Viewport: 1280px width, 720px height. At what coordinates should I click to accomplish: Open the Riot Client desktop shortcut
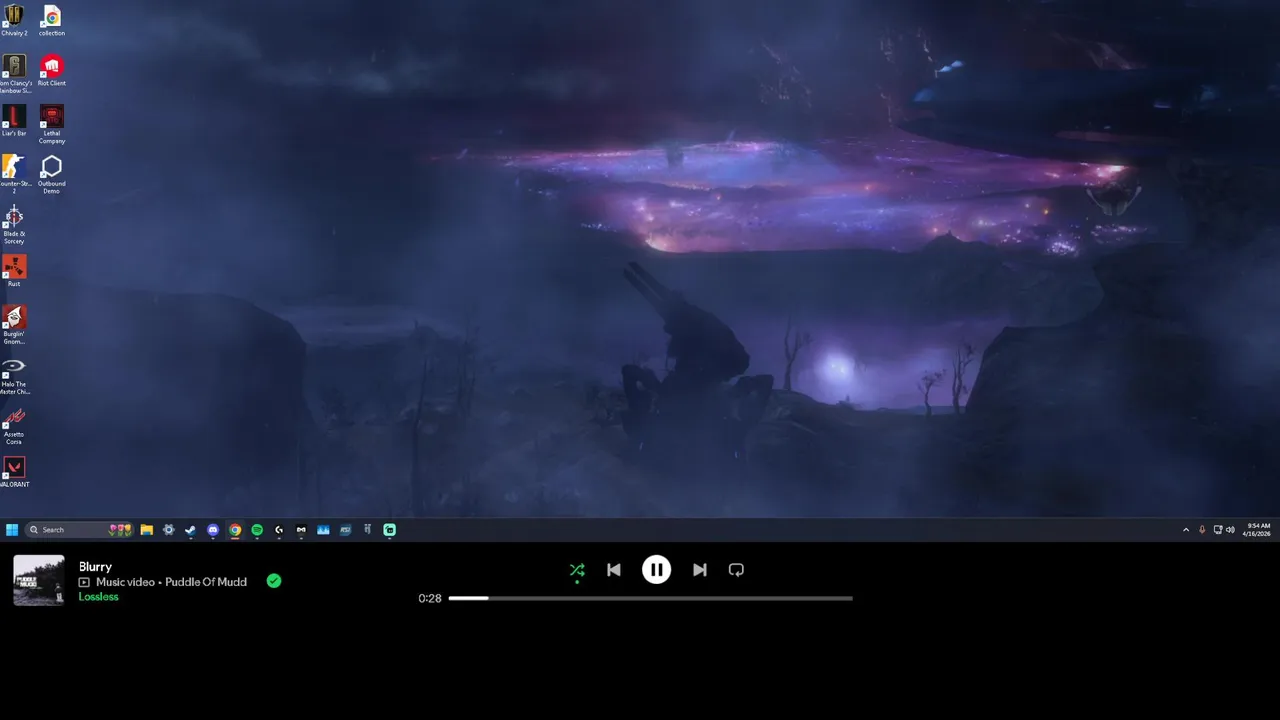click(52, 70)
